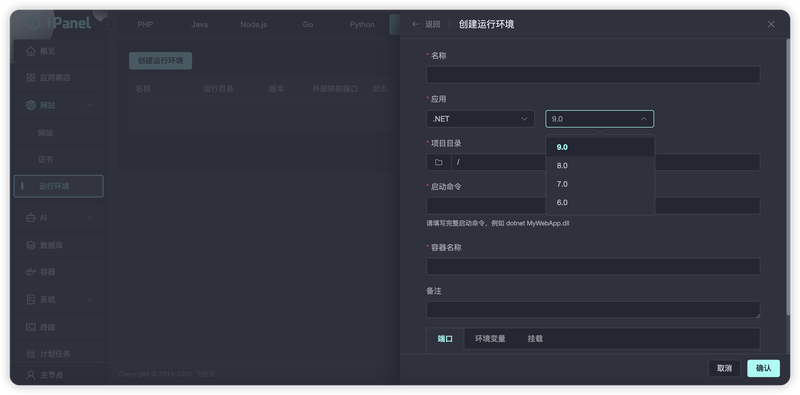Click the 运行目录 column header

click(x=218, y=89)
